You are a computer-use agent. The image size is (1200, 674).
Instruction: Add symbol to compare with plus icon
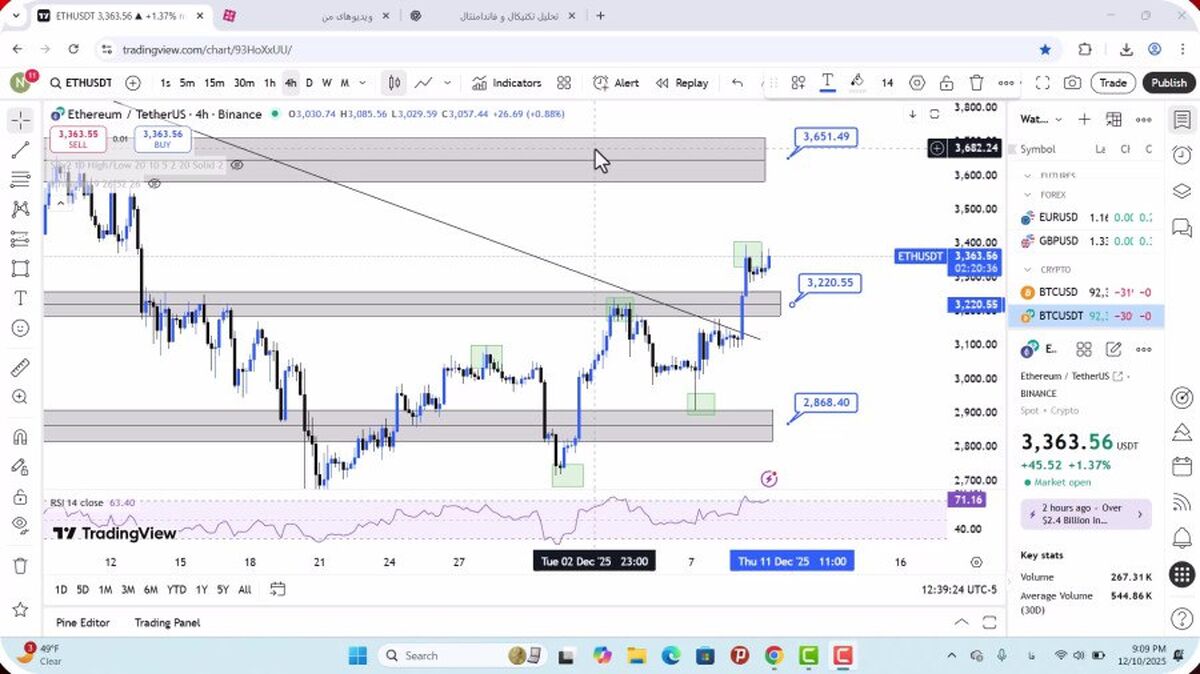133,83
